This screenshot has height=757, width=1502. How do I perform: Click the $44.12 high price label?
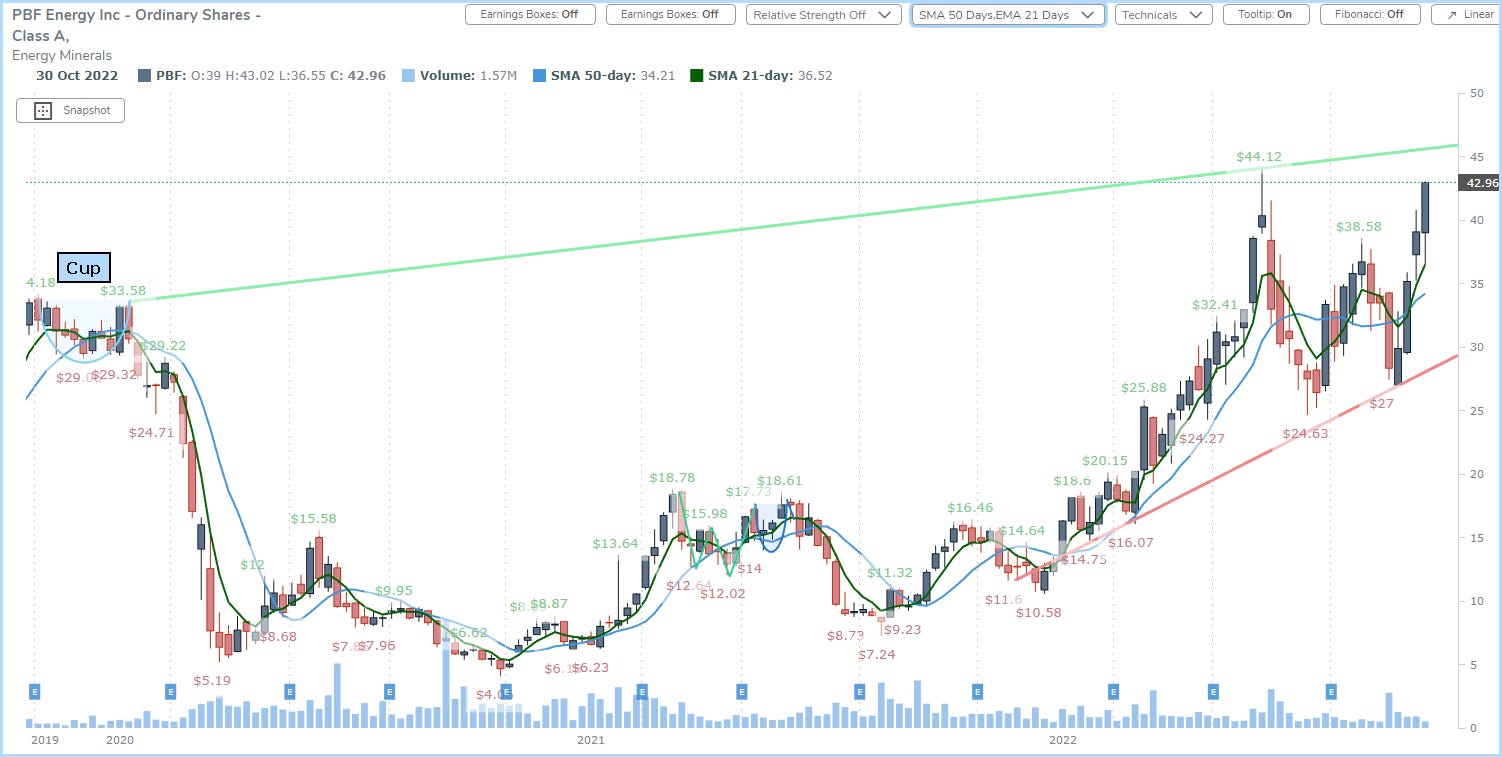(1258, 156)
